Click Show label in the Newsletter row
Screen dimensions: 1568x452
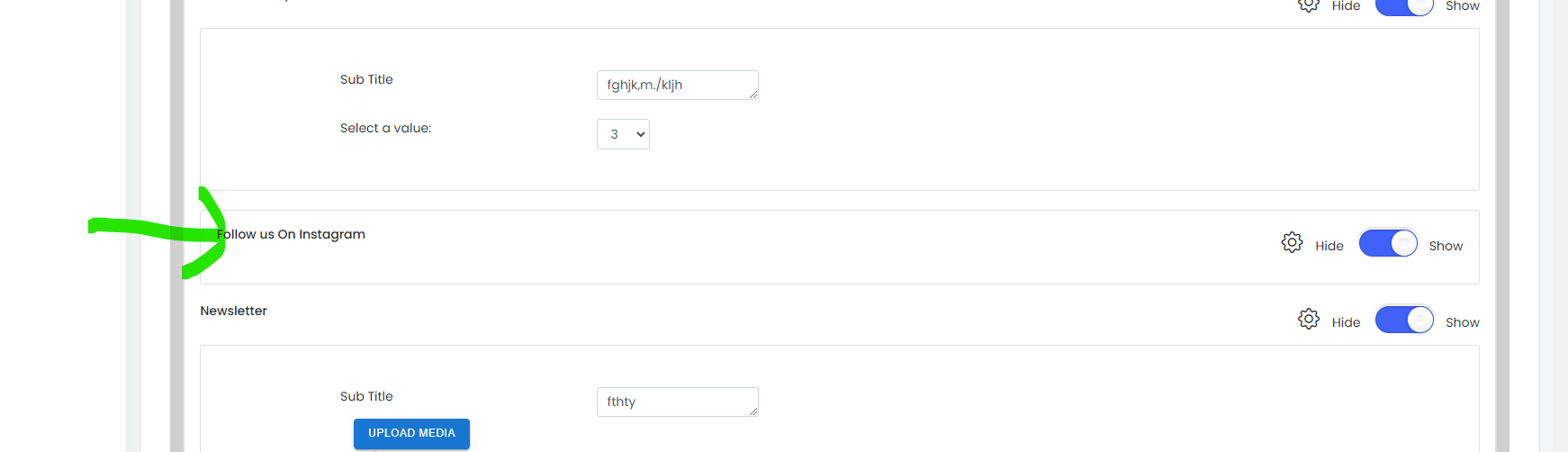coord(1463,322)
